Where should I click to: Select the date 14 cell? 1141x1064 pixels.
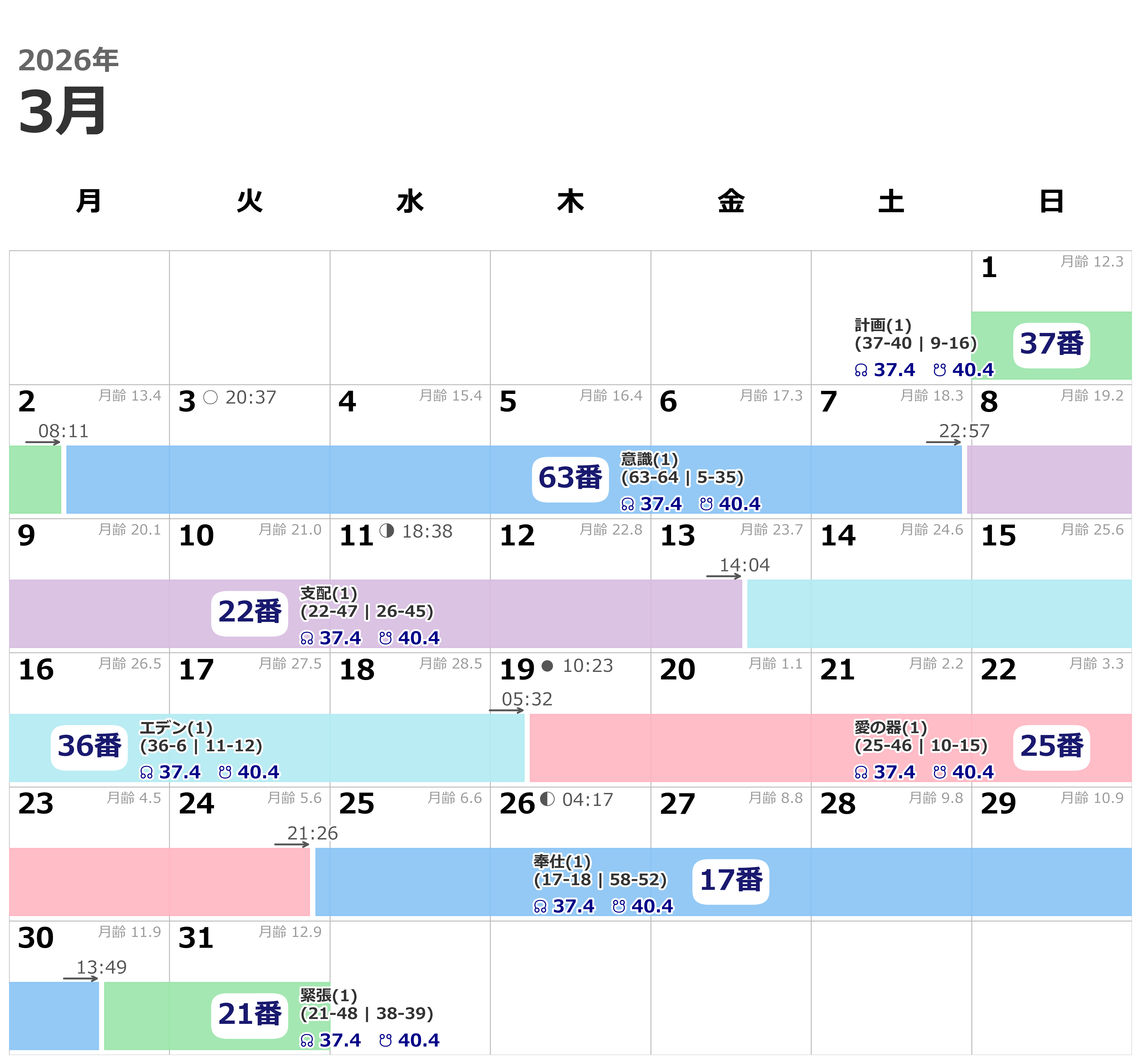pyautogui.click(x=891, y=585)
